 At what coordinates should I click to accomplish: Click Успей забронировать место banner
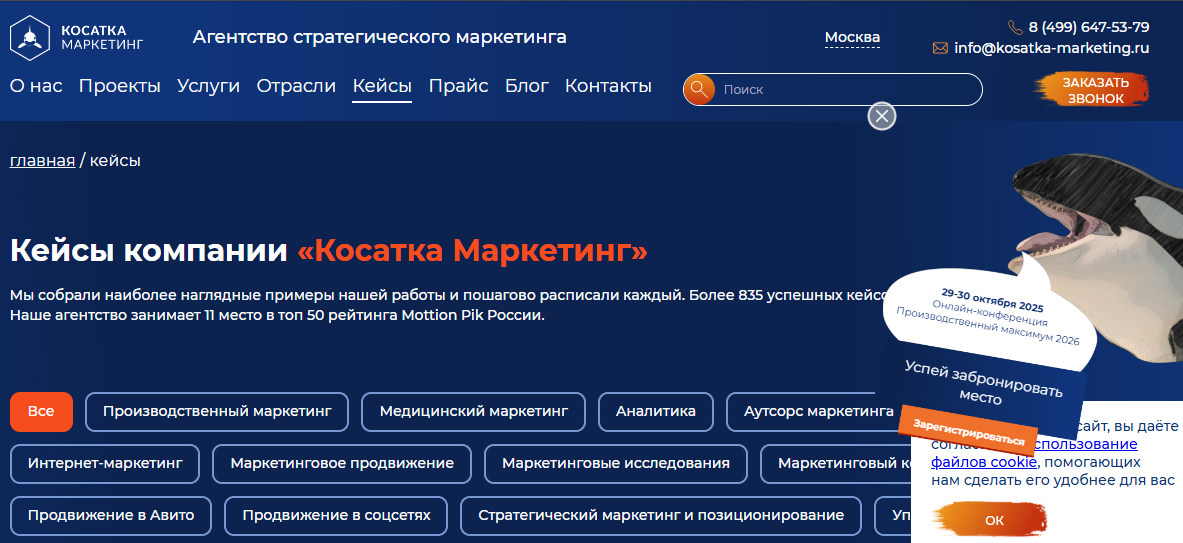pos(984,382)
